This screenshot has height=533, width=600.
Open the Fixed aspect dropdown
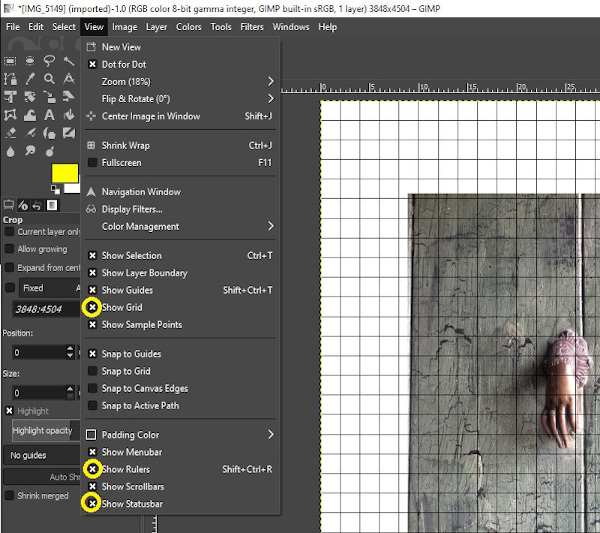pos(50,288)
